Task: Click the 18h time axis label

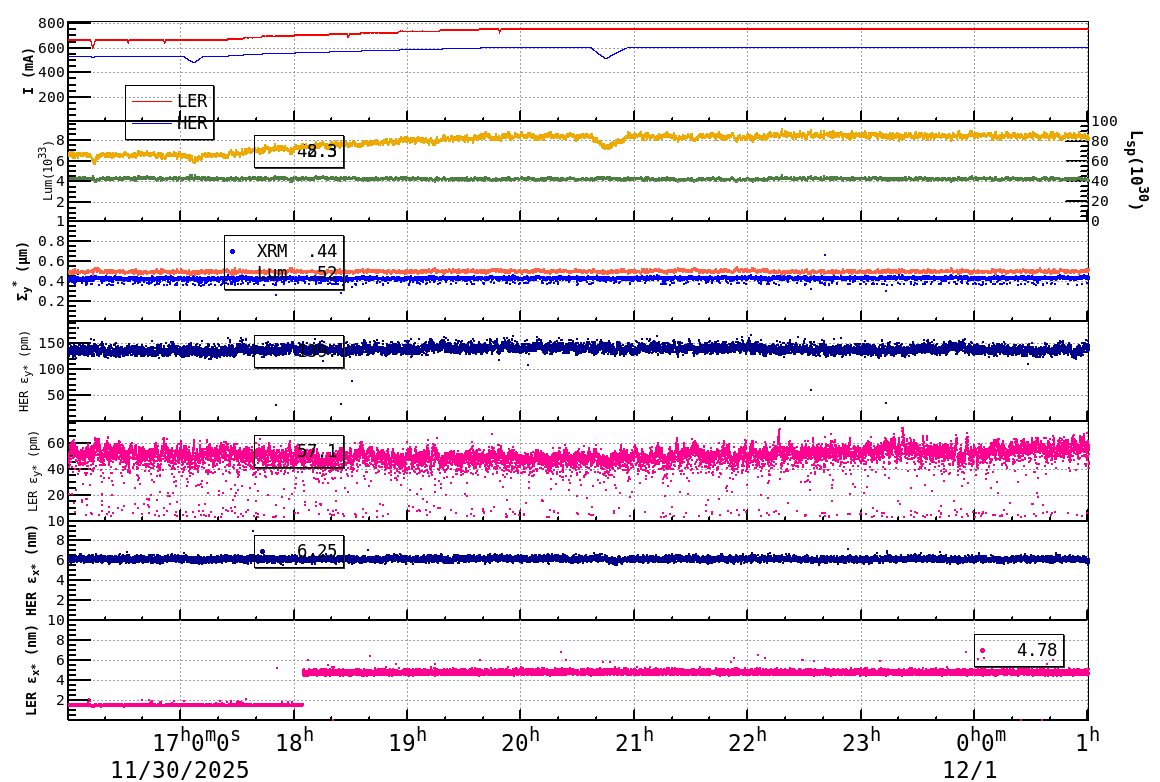Action: pyautogui.click(x=294, y=741)
